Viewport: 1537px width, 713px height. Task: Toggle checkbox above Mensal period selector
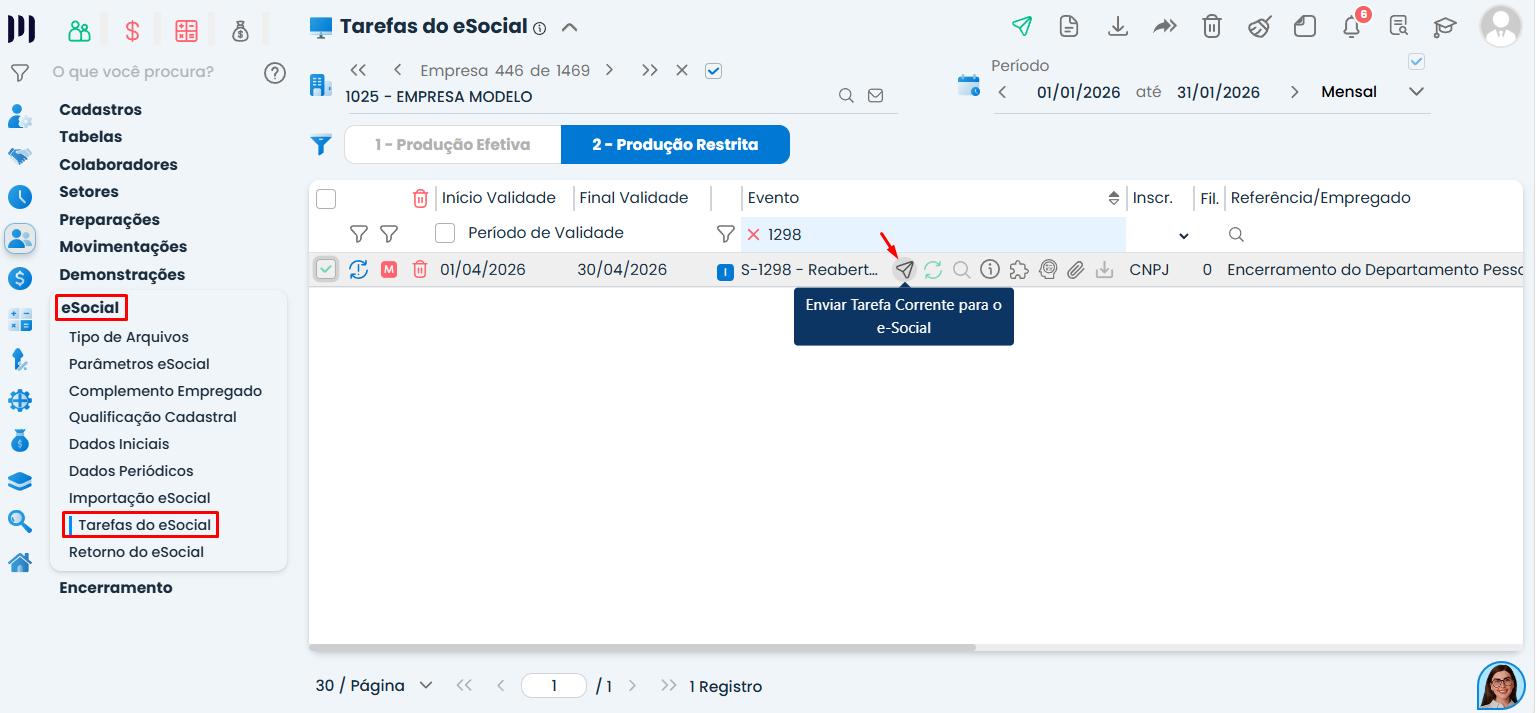pyautogui.click(x=1416, y=61)
